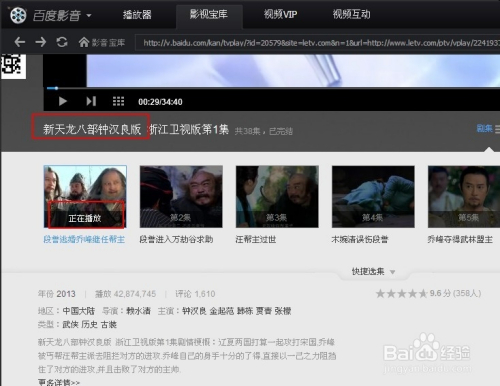Click director name 赖水清
Screen dimensions: 500x386
(138, 311)
